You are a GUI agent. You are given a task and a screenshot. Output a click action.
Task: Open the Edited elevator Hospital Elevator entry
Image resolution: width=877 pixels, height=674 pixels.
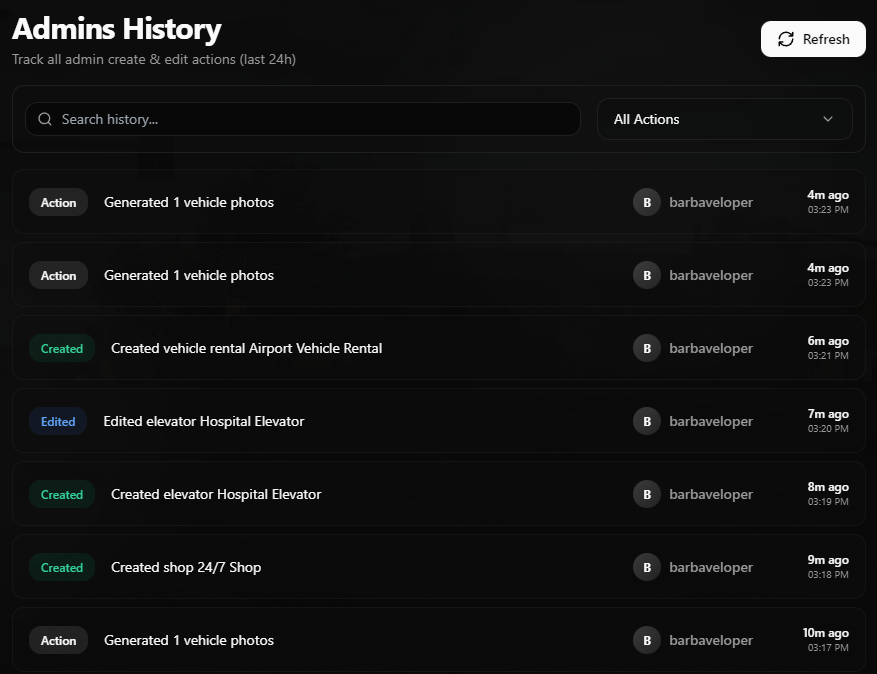pos(204,421)
